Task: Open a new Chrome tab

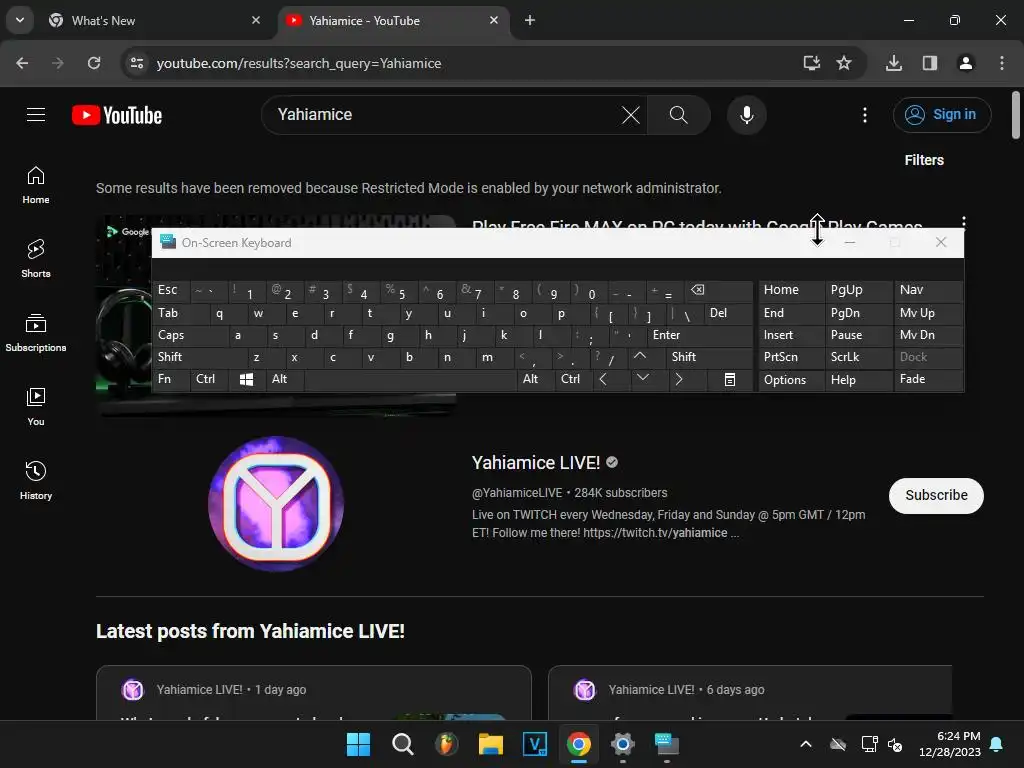Action: [530, 20]
